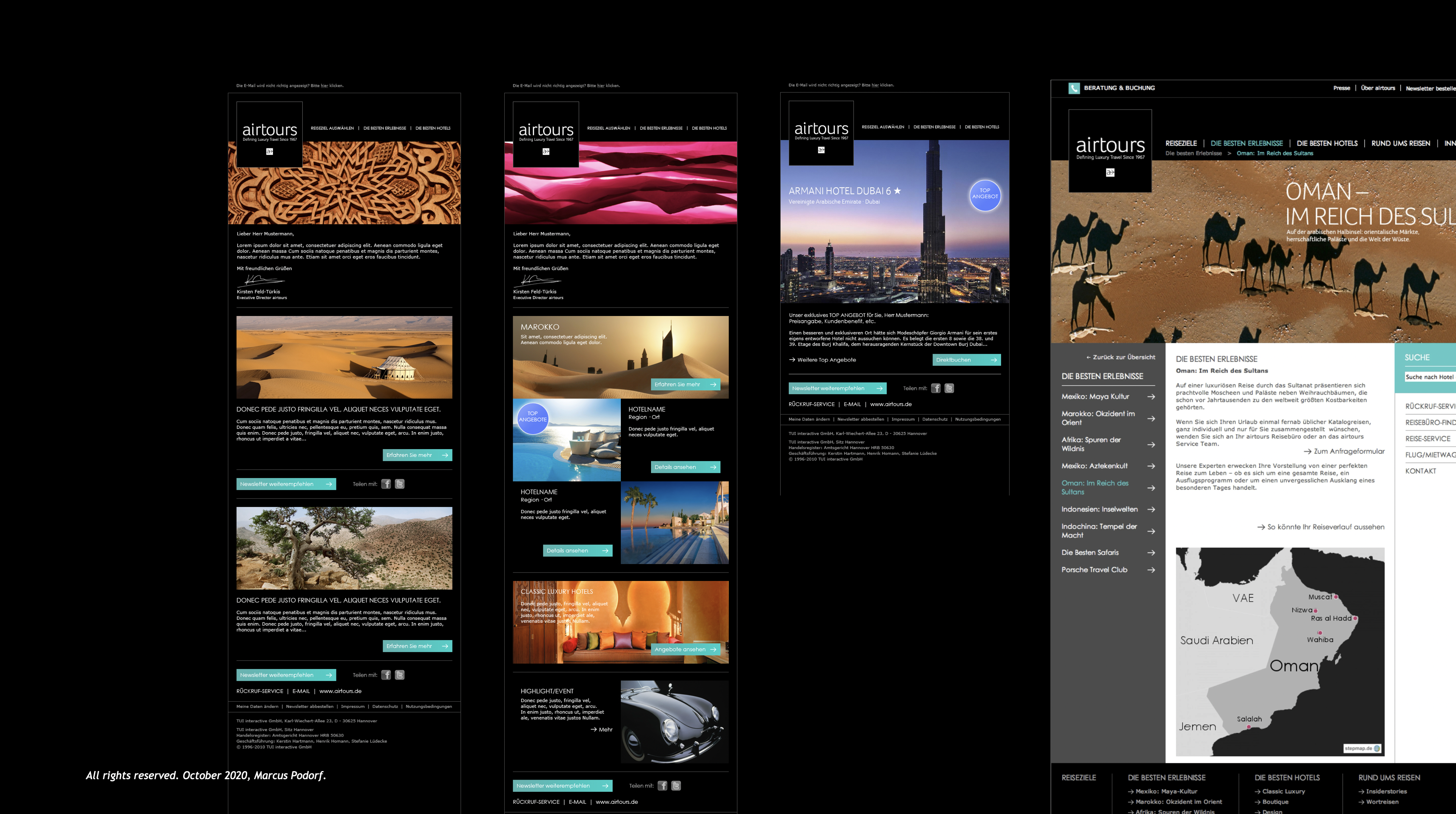Click Erfahren Sie mehr on Marokko banner
This screenshot has height=814, width=1456.
pyautogui.click(x=685, y=384)
